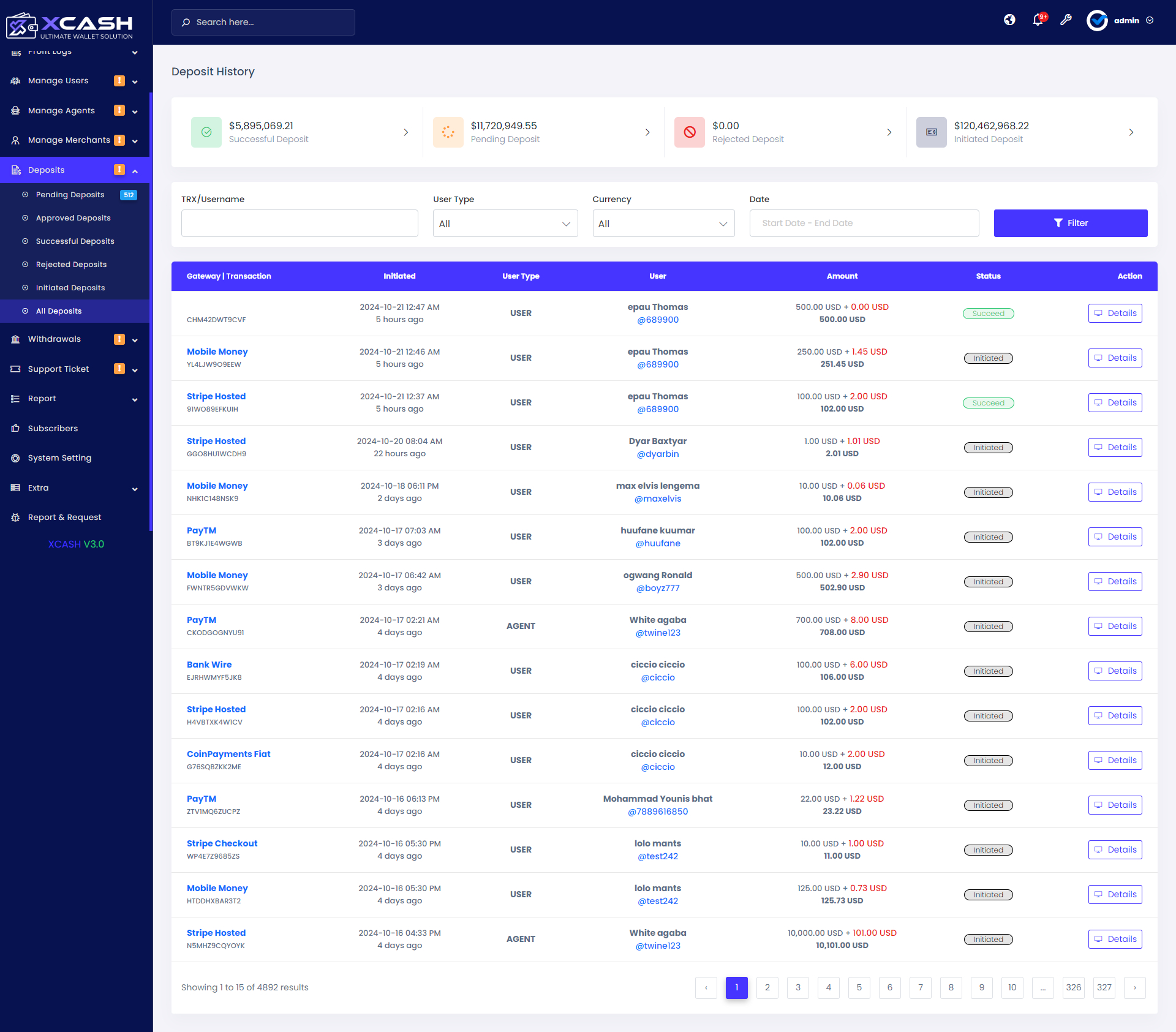The width and height of the screenshot is (1176, 1032).
Task: Click the TRX/Username input field
Action: [300, 224]
